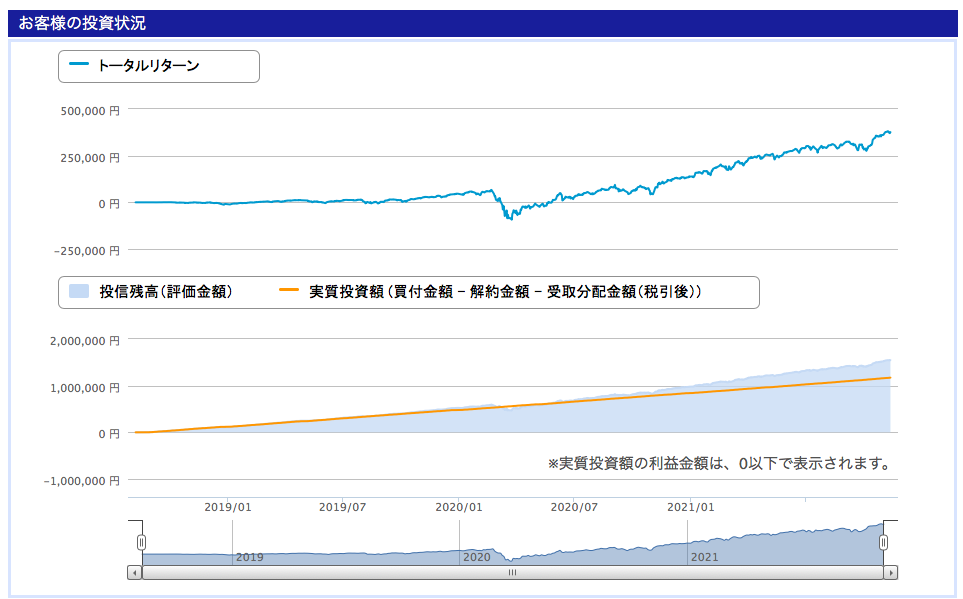963x599 pixels.
Task: Click the blue トータルリターン legend line marker
Action: pyautogui.click(x=79, y=64)
